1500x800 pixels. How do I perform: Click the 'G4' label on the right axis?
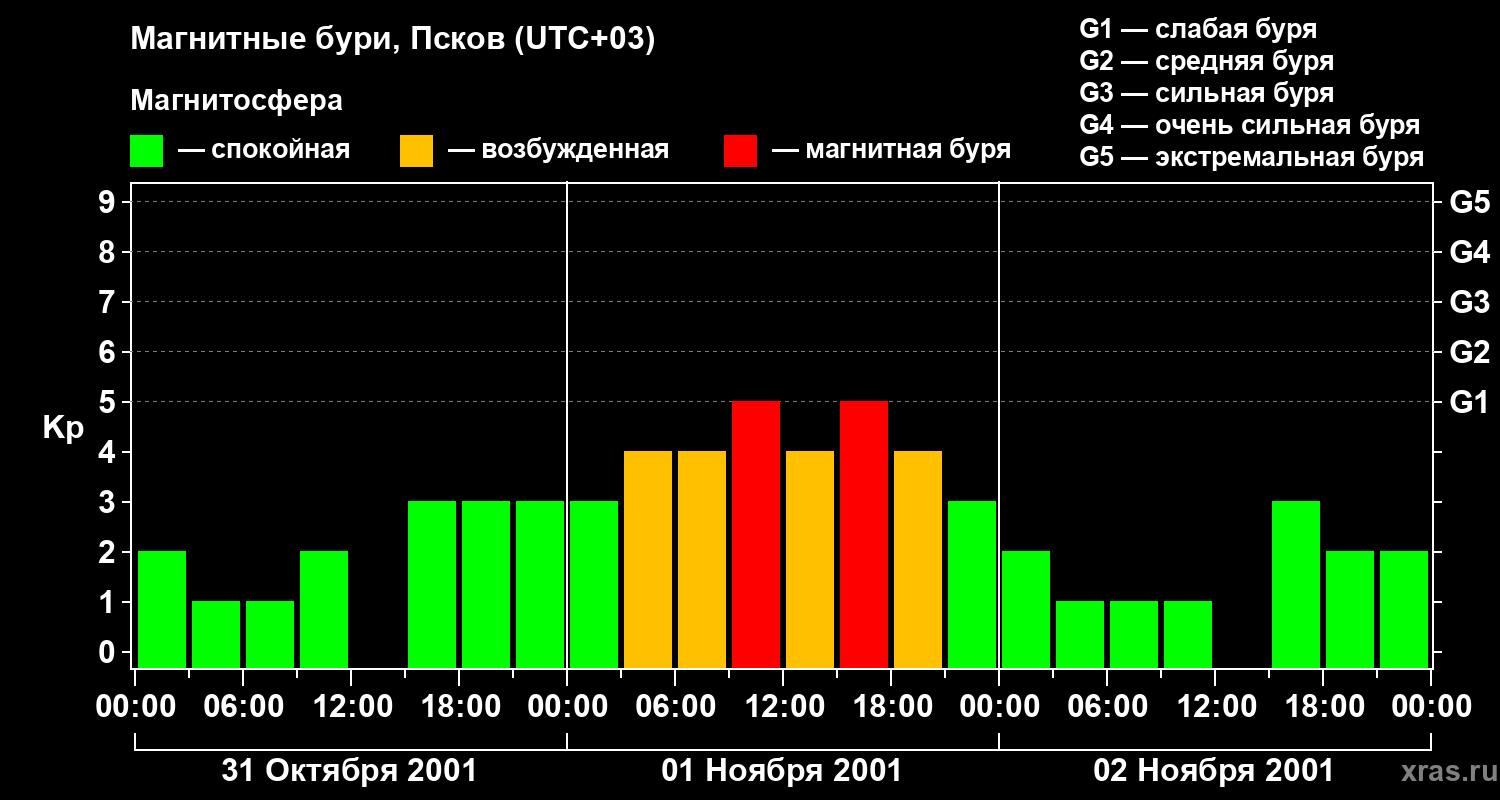pos(1469,252)
